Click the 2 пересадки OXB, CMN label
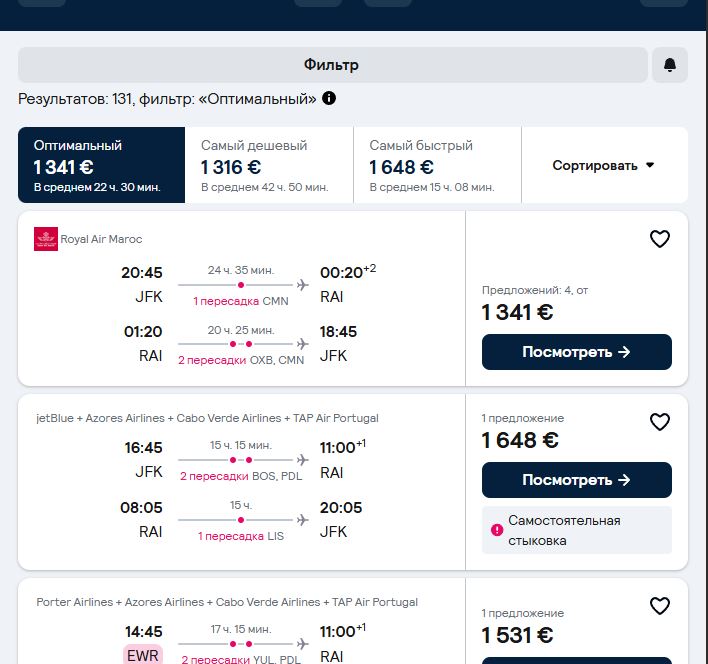The height and width of the screenshot is (664, 708). click(241, 360)
